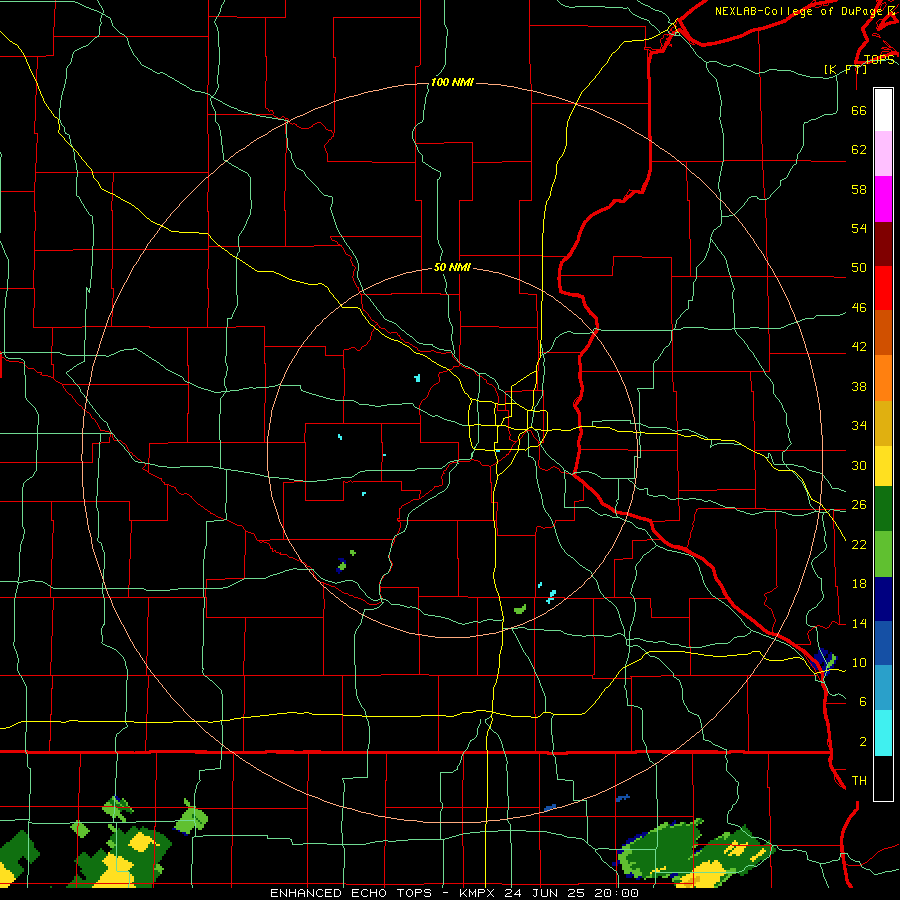900x900 pixels.
Task: Click the dark red (maroon) legend swatch
Action: [883, 244]
